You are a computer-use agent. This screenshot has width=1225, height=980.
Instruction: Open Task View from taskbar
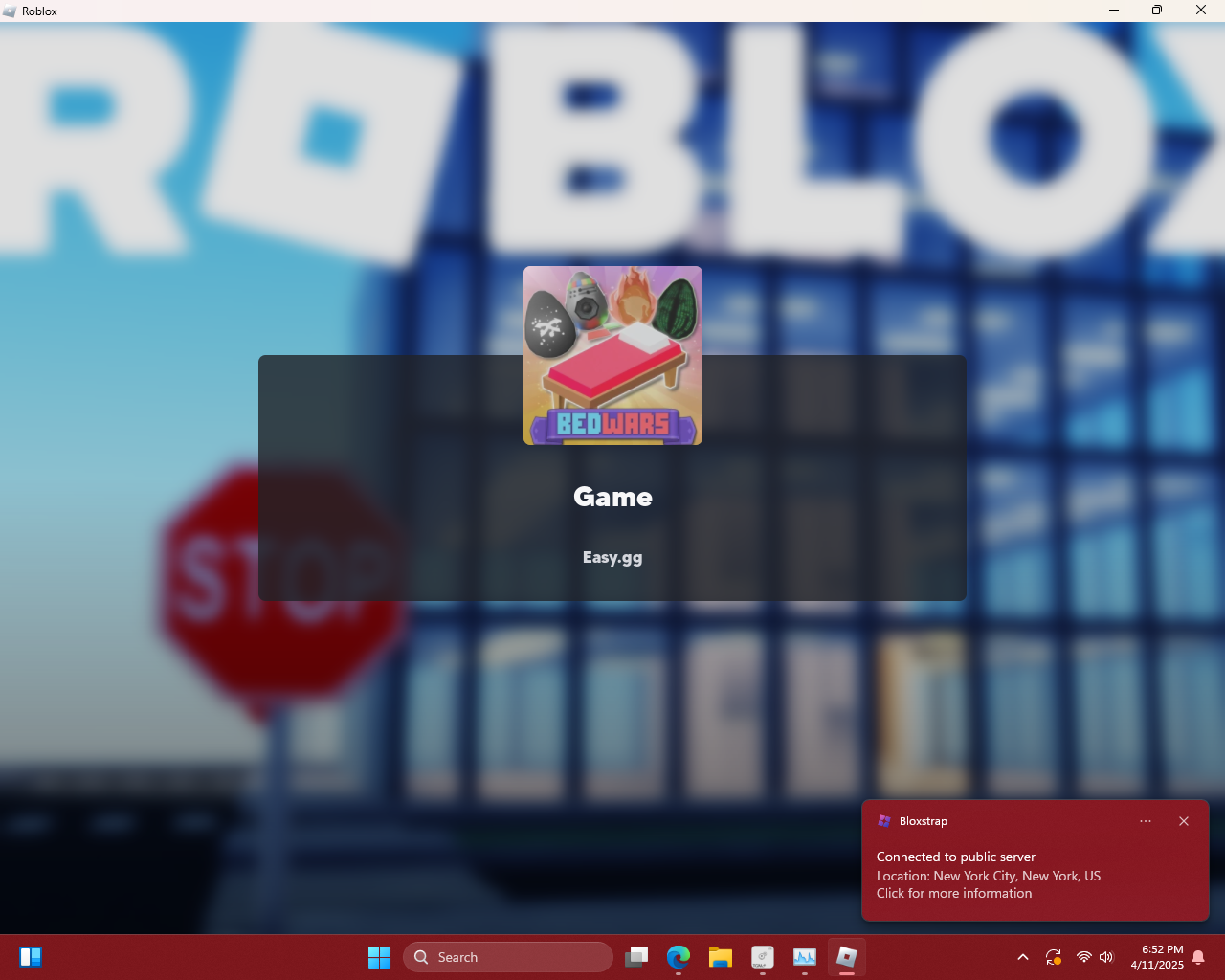coord(636,957)
